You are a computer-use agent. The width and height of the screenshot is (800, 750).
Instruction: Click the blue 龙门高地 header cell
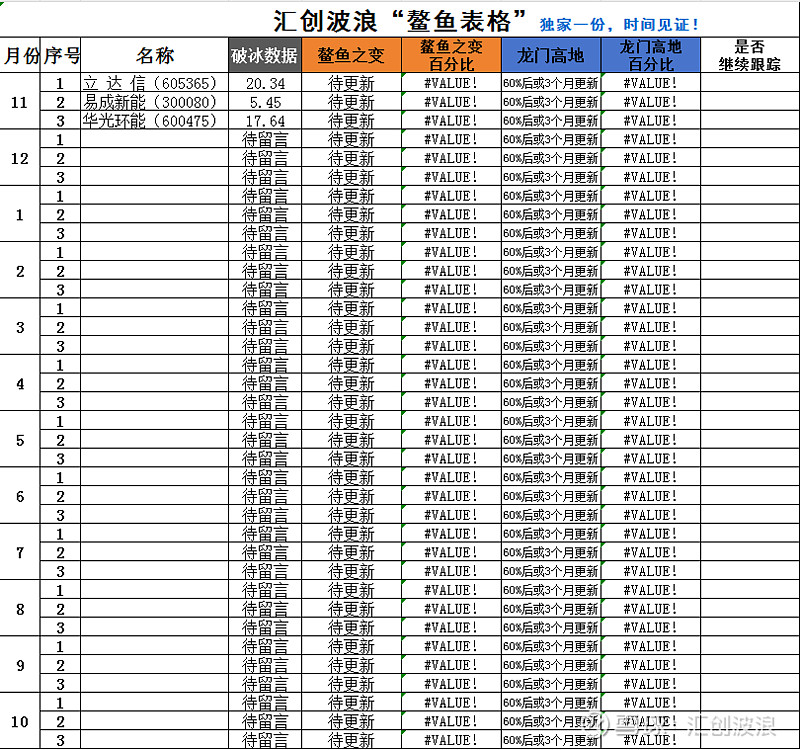[551, 55]
